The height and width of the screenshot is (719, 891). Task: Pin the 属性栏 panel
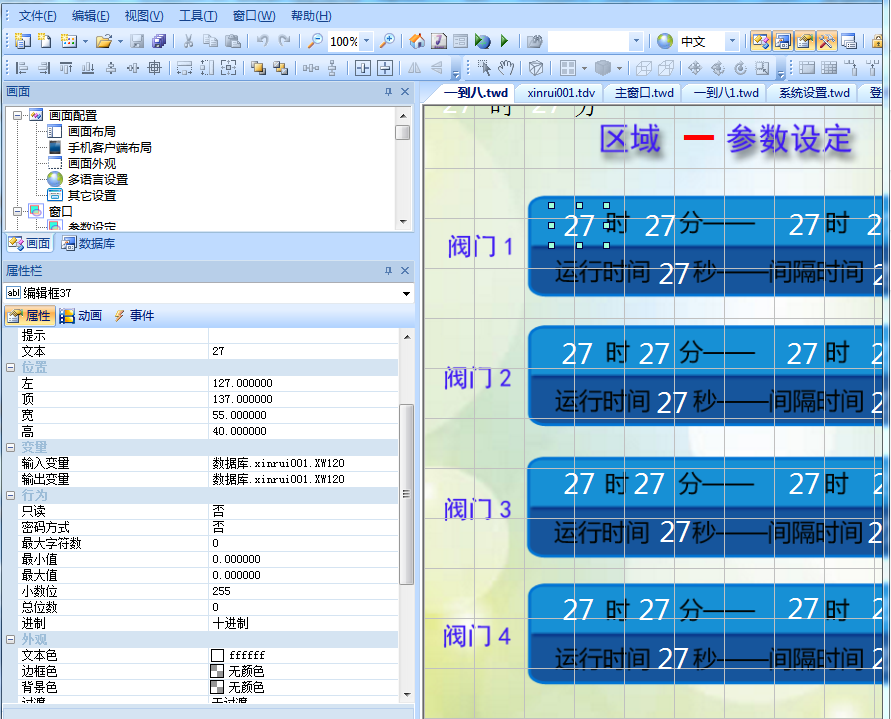(389, 271)
